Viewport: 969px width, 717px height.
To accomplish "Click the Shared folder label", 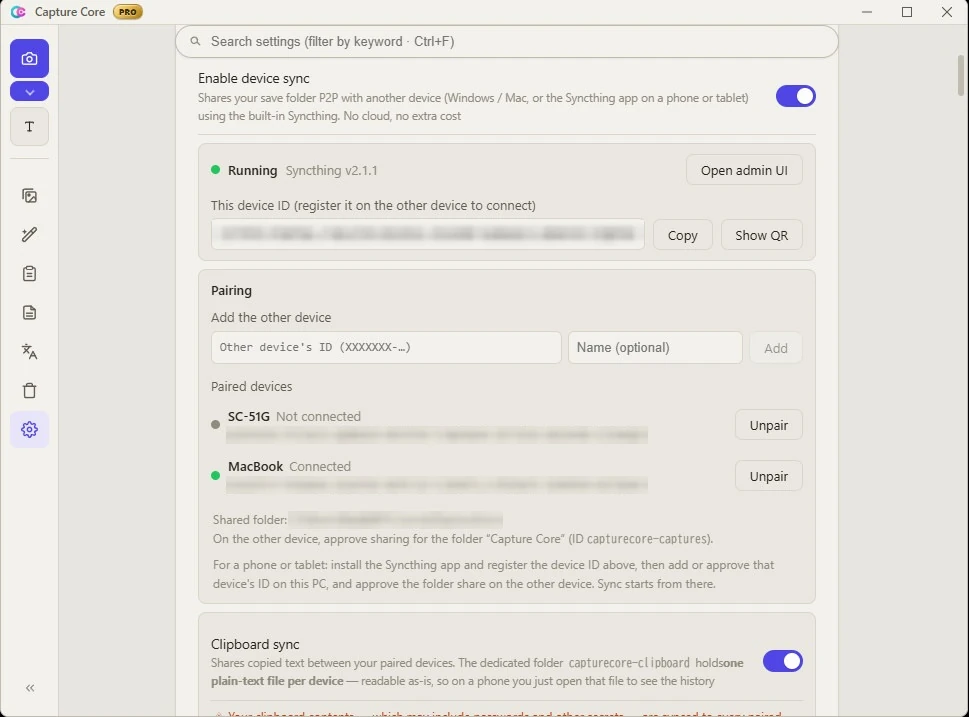I will pos(250,520).
